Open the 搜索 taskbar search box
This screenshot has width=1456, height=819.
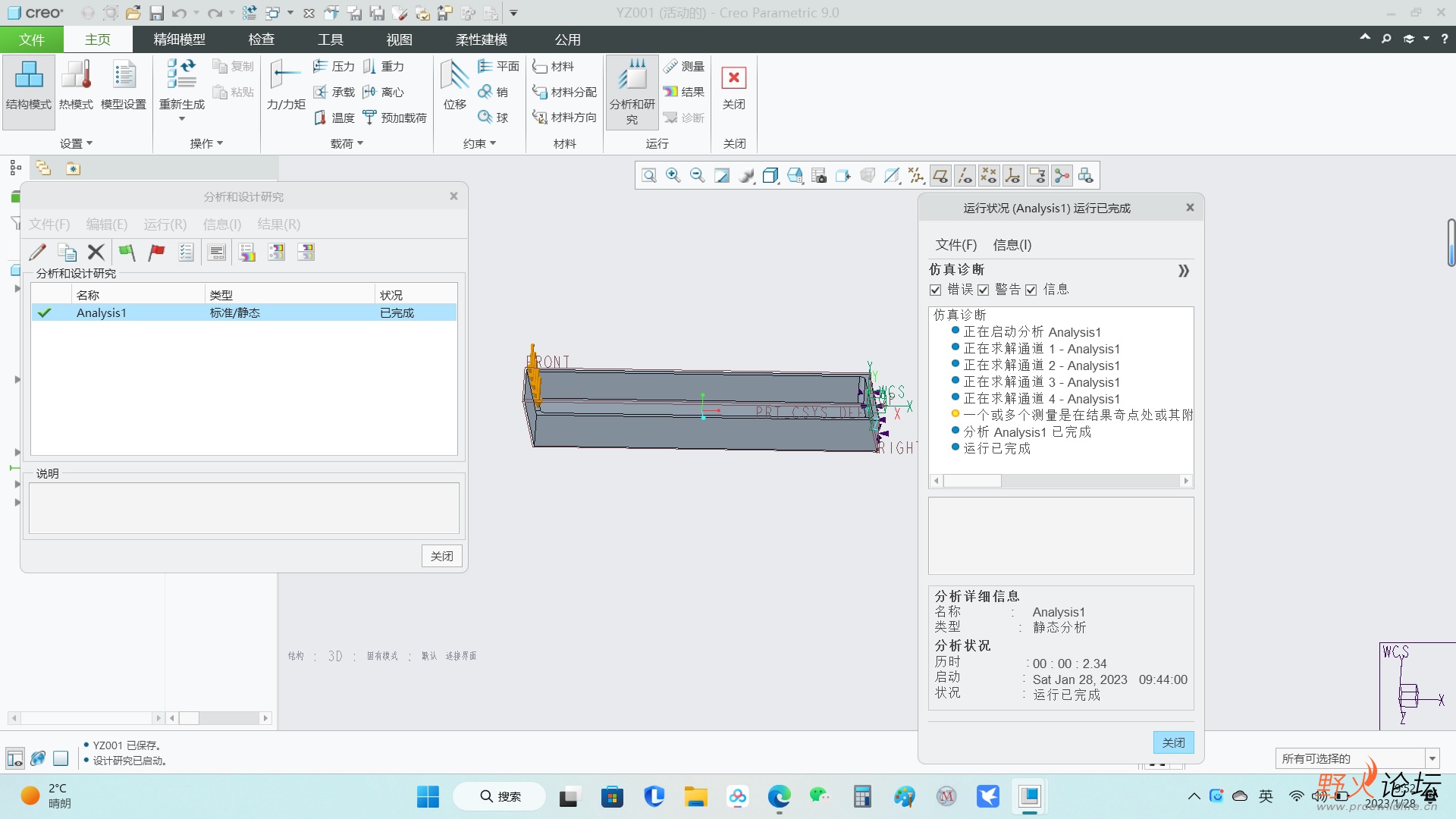click(x=500, y=796)
